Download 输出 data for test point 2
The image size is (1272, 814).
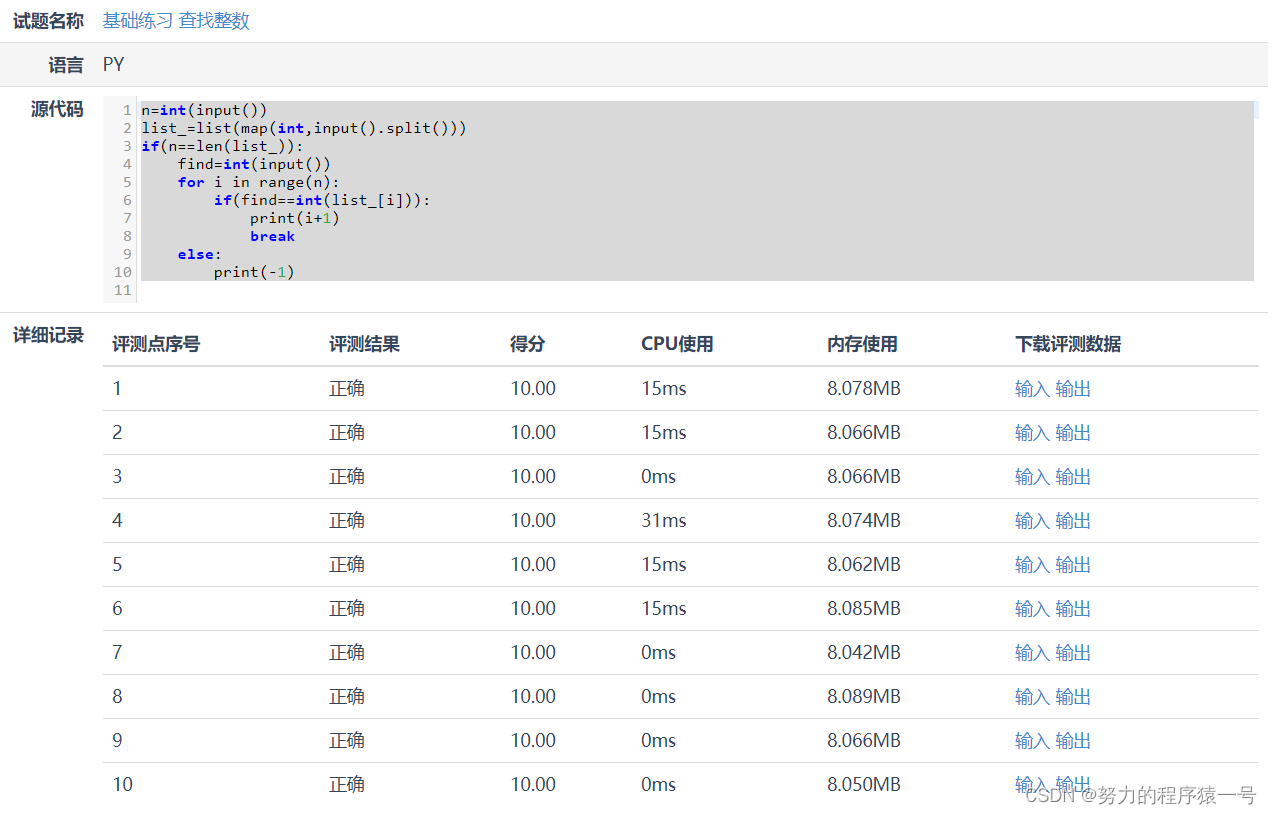point(1073,433)
